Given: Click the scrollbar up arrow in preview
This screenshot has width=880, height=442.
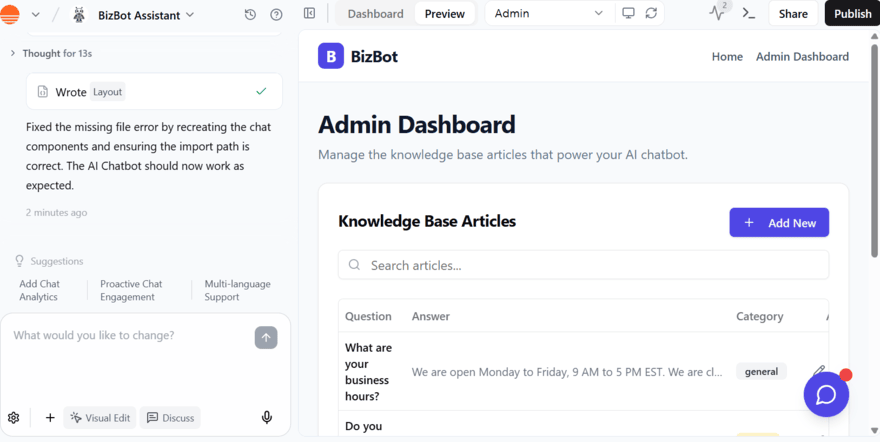Looking at the screenshot, I should 874,36.
